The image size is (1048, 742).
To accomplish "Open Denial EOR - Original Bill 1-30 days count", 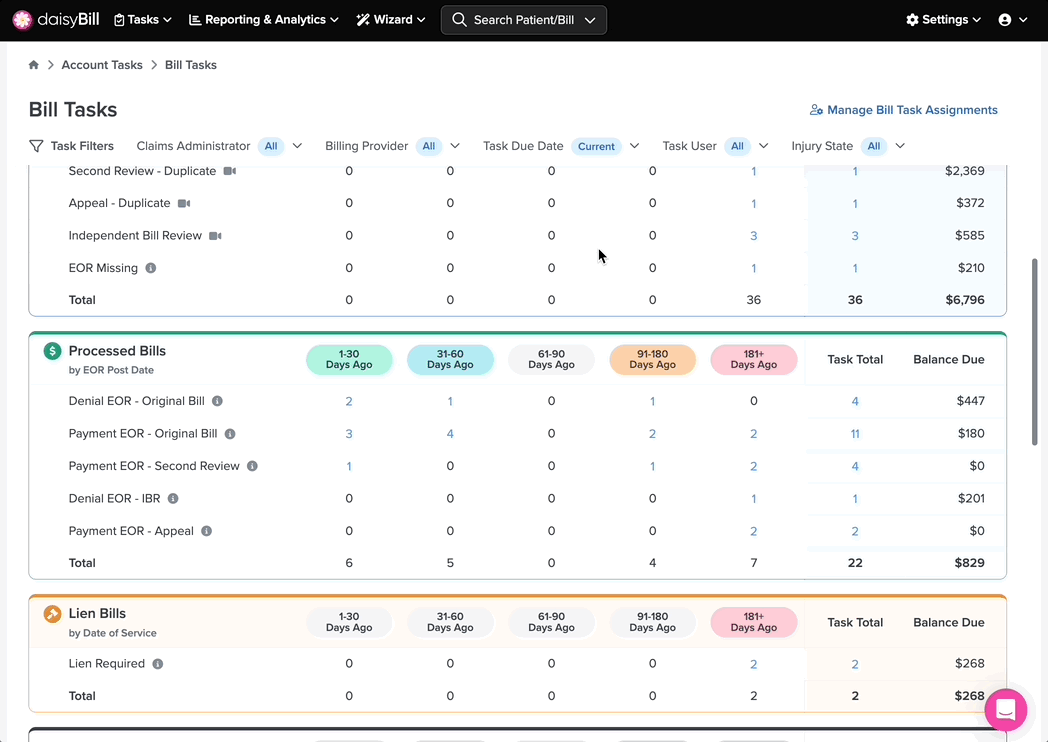I will [x=349, y=402].
